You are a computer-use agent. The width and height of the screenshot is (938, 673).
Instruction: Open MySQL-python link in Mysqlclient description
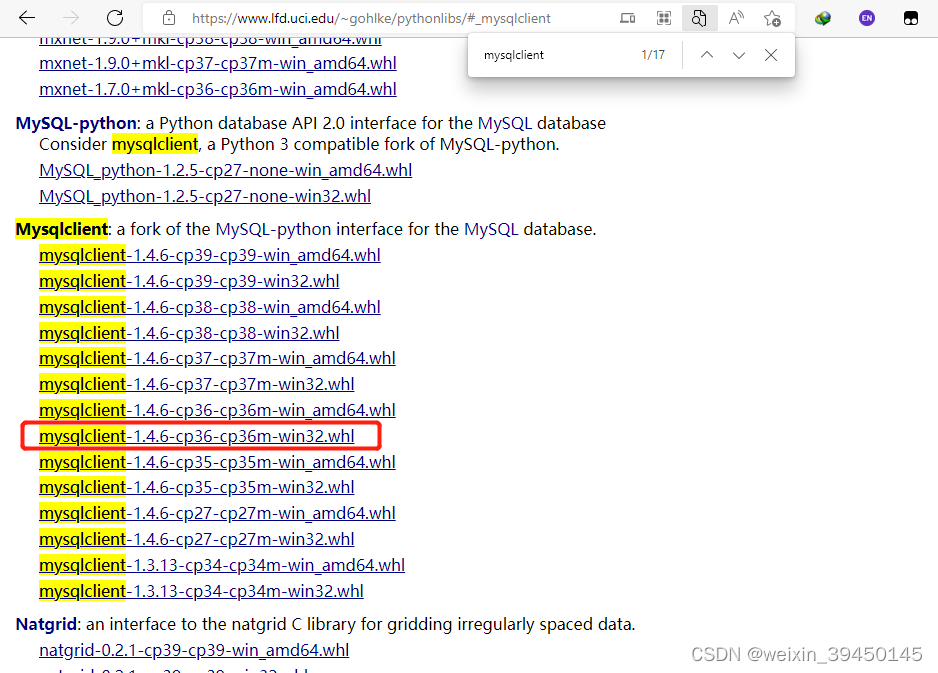[273, 229]
